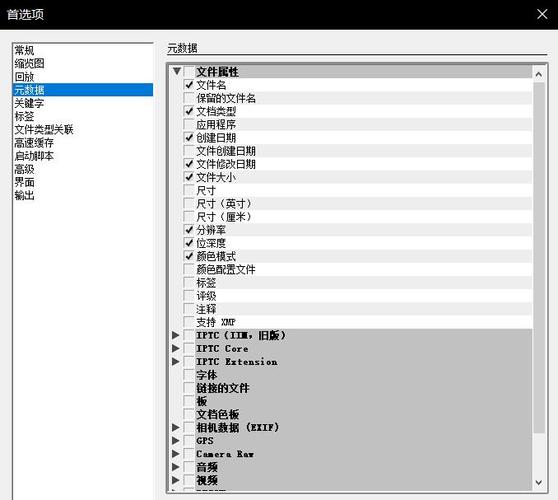Open the 缩览图 preferences category
Screen dimensions: 558x500
click(x=83, y=63)
